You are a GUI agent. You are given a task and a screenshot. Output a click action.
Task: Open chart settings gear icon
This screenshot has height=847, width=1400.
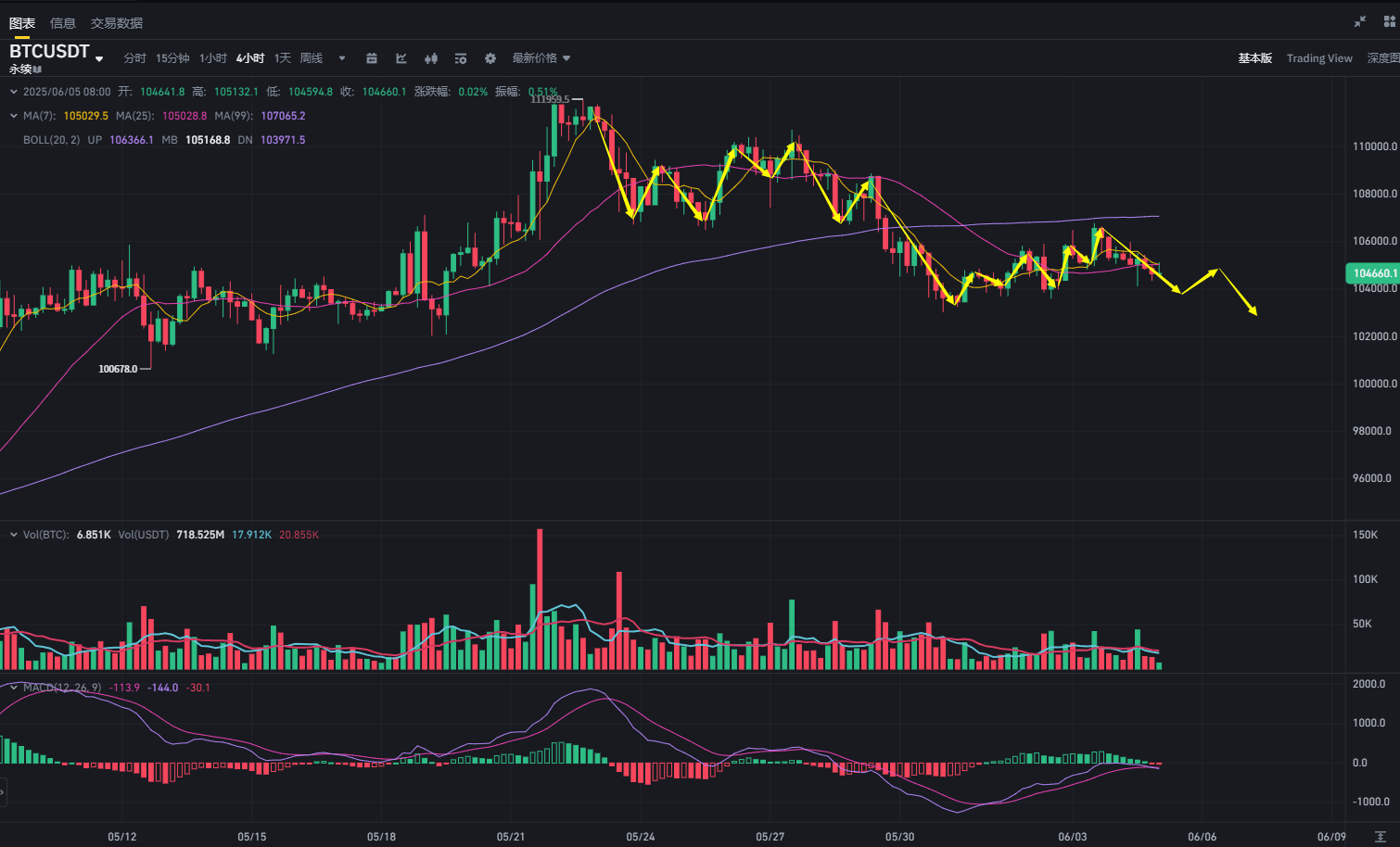[x=490, y=58]
